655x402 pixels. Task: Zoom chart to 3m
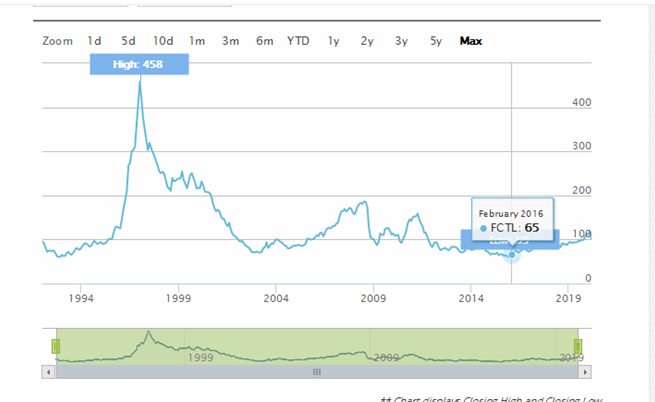click(231, 41)
